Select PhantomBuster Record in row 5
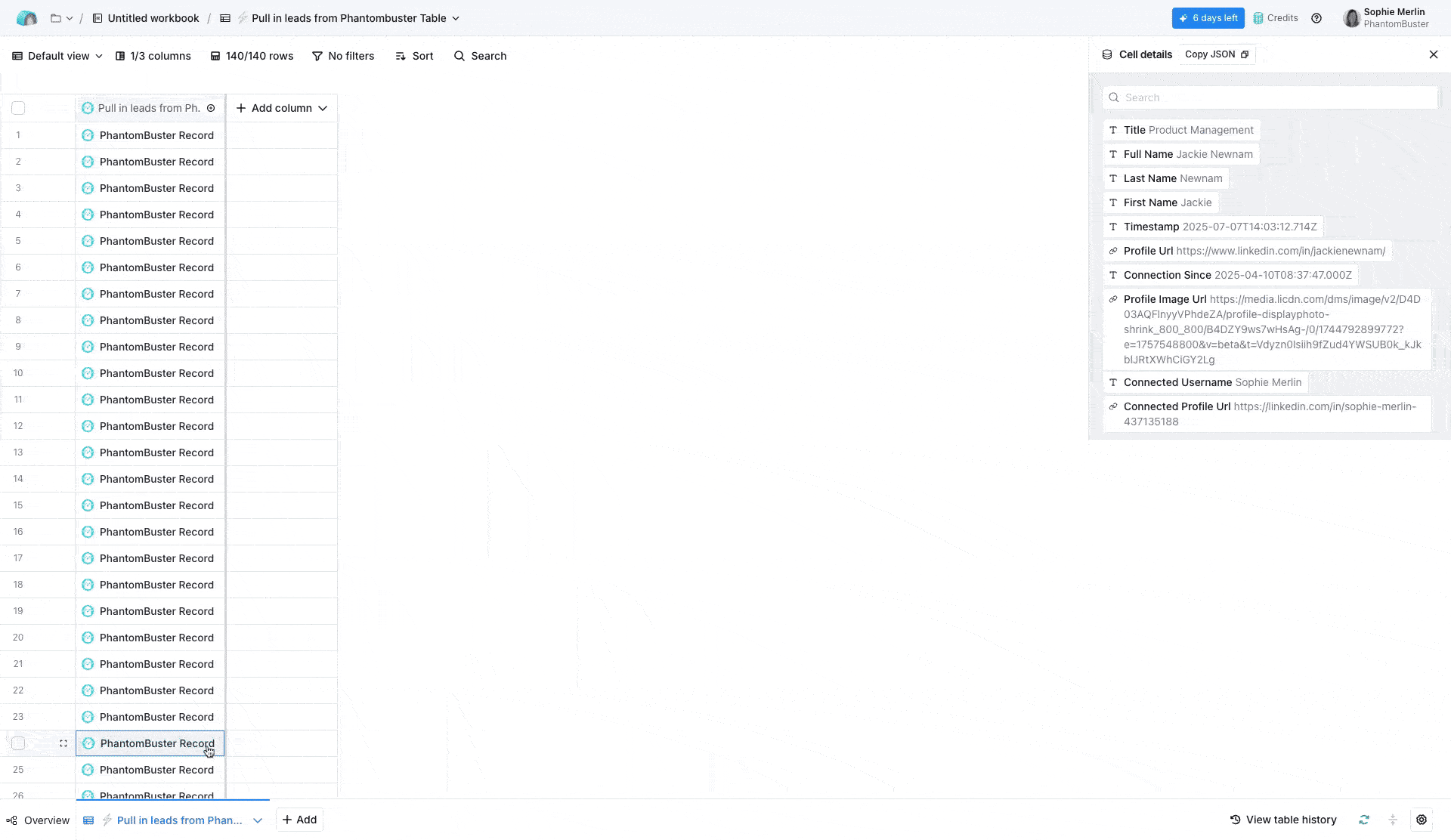 point(156,241)
